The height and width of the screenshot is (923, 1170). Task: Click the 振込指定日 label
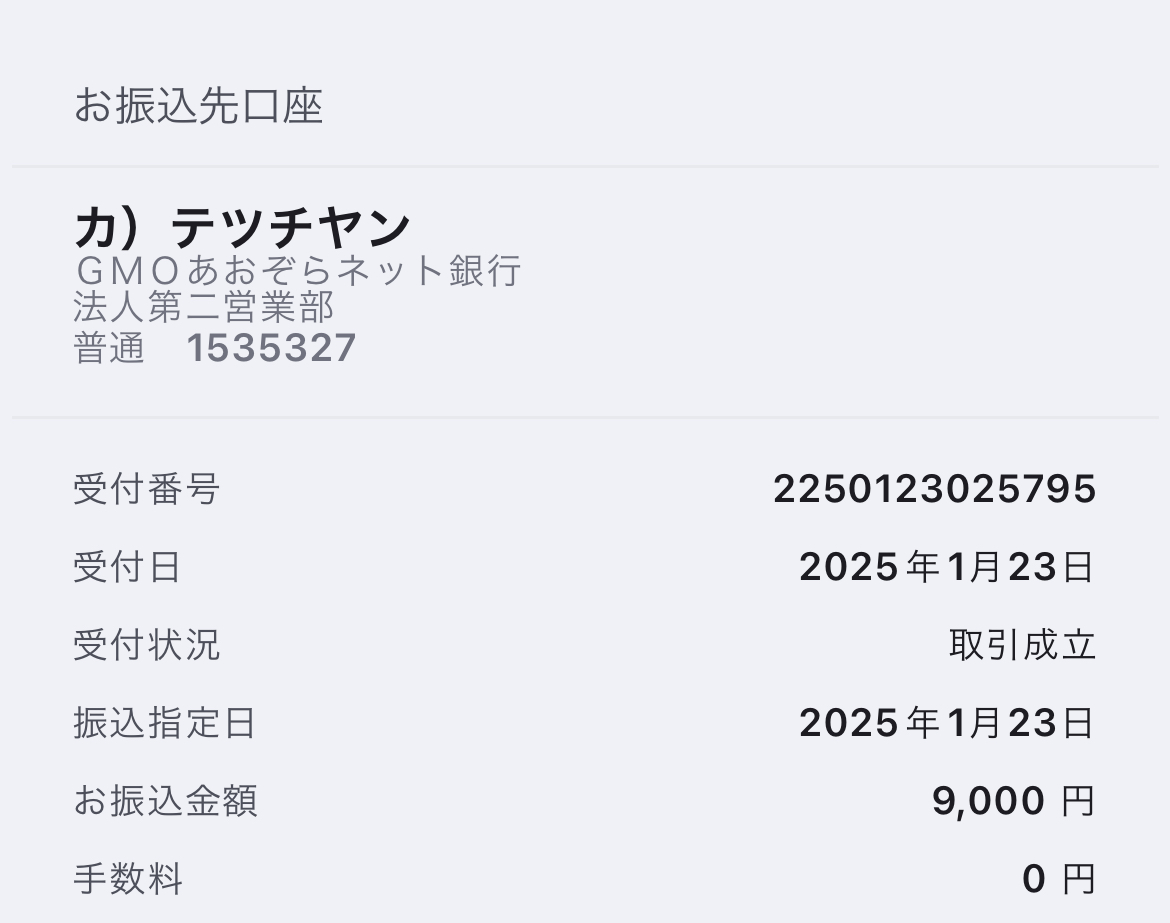pos(165,723)
